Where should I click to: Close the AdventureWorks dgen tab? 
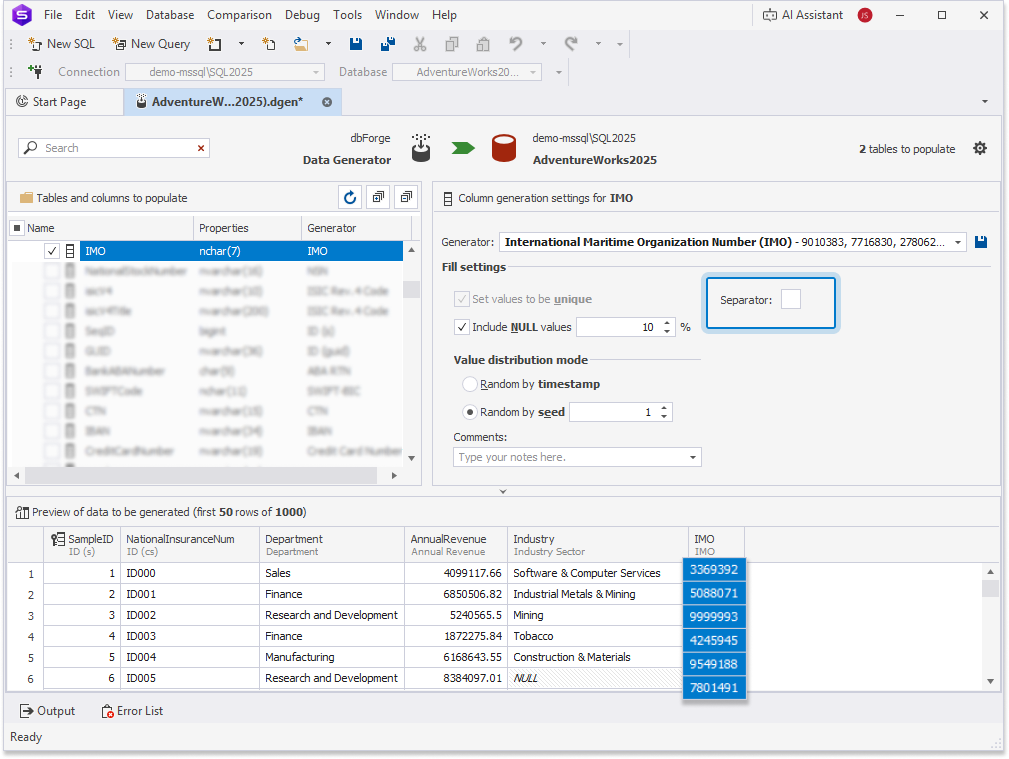point(327,102)
